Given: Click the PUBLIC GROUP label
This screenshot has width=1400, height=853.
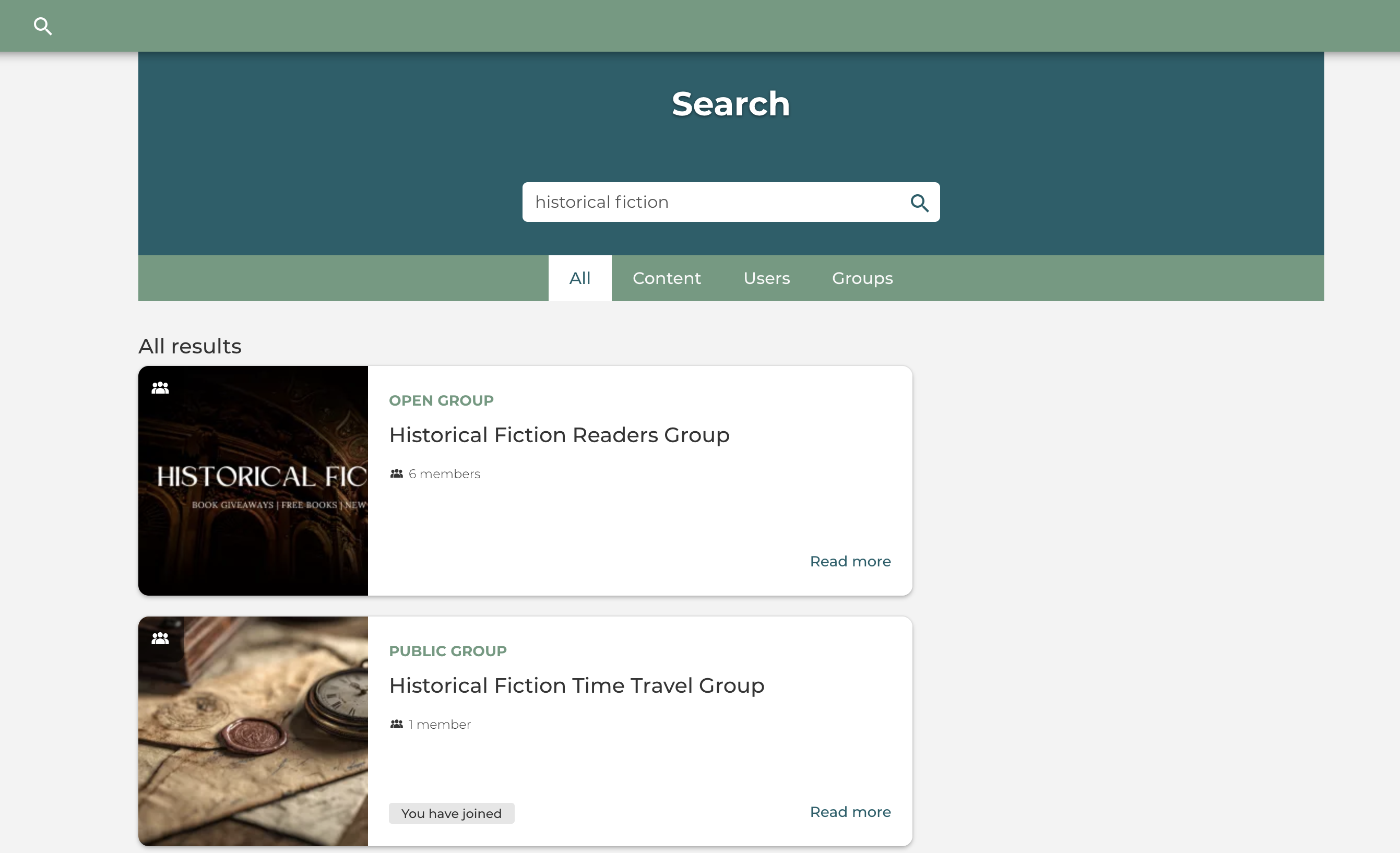Looking at the screenshot, I should point(448,651).
